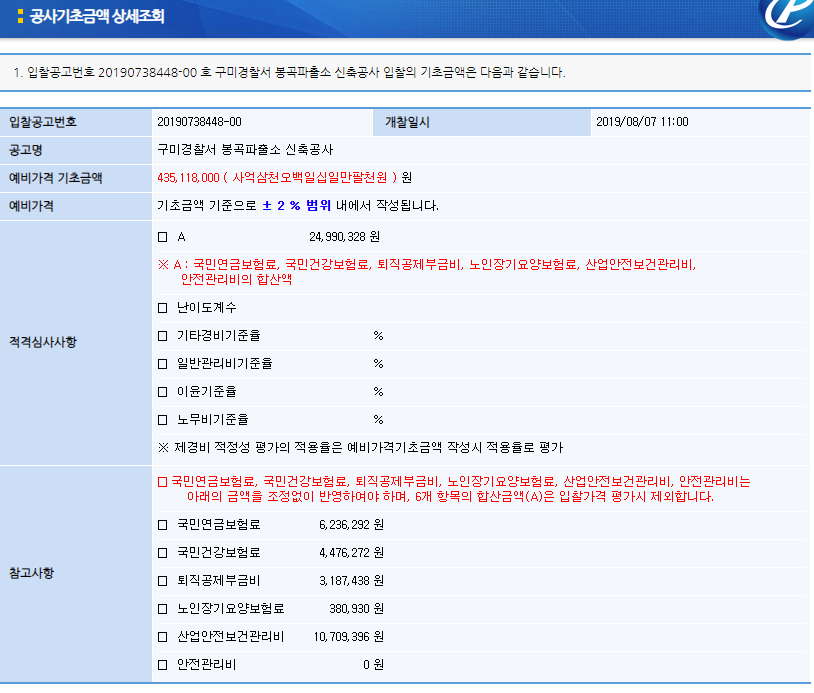Screen dimensions: 814x693
Task: Click the square bullet next to 난이도계수
Action: (162, 308)
